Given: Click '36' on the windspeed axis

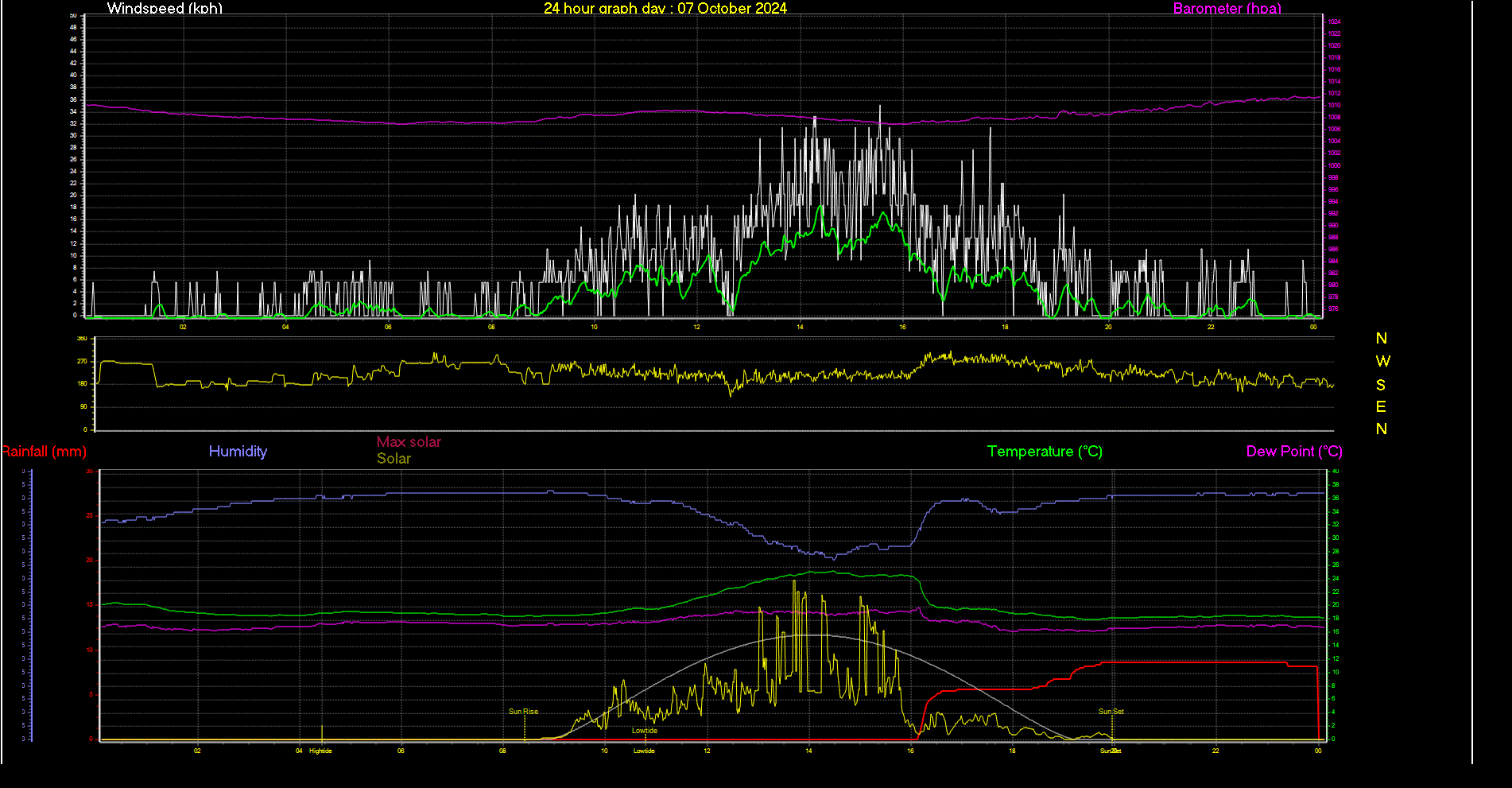Looking at the screenshot, I should click(74, 99).
